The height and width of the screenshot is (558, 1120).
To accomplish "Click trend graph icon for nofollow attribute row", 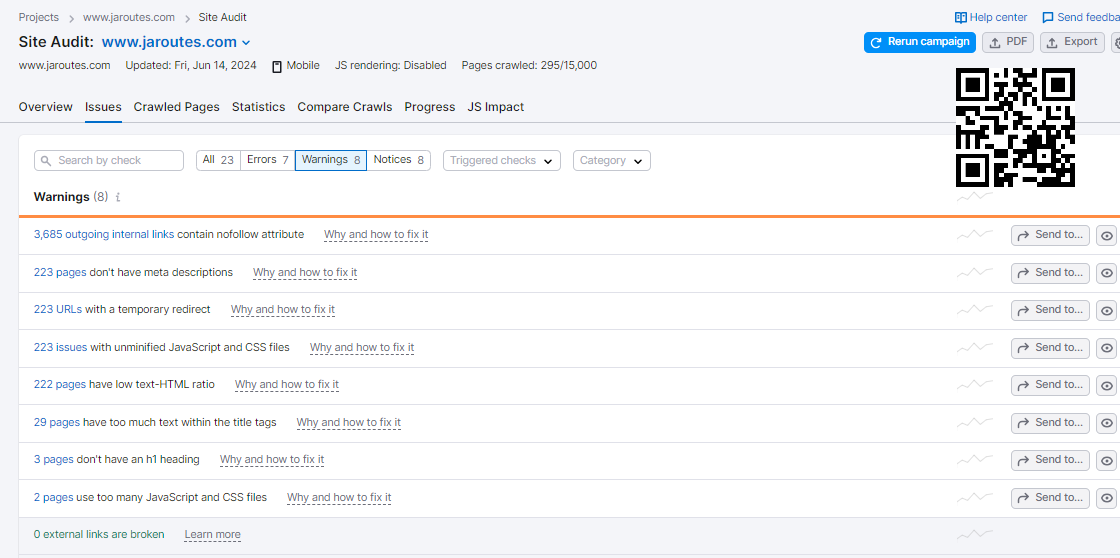I will [x=974, y=235].
